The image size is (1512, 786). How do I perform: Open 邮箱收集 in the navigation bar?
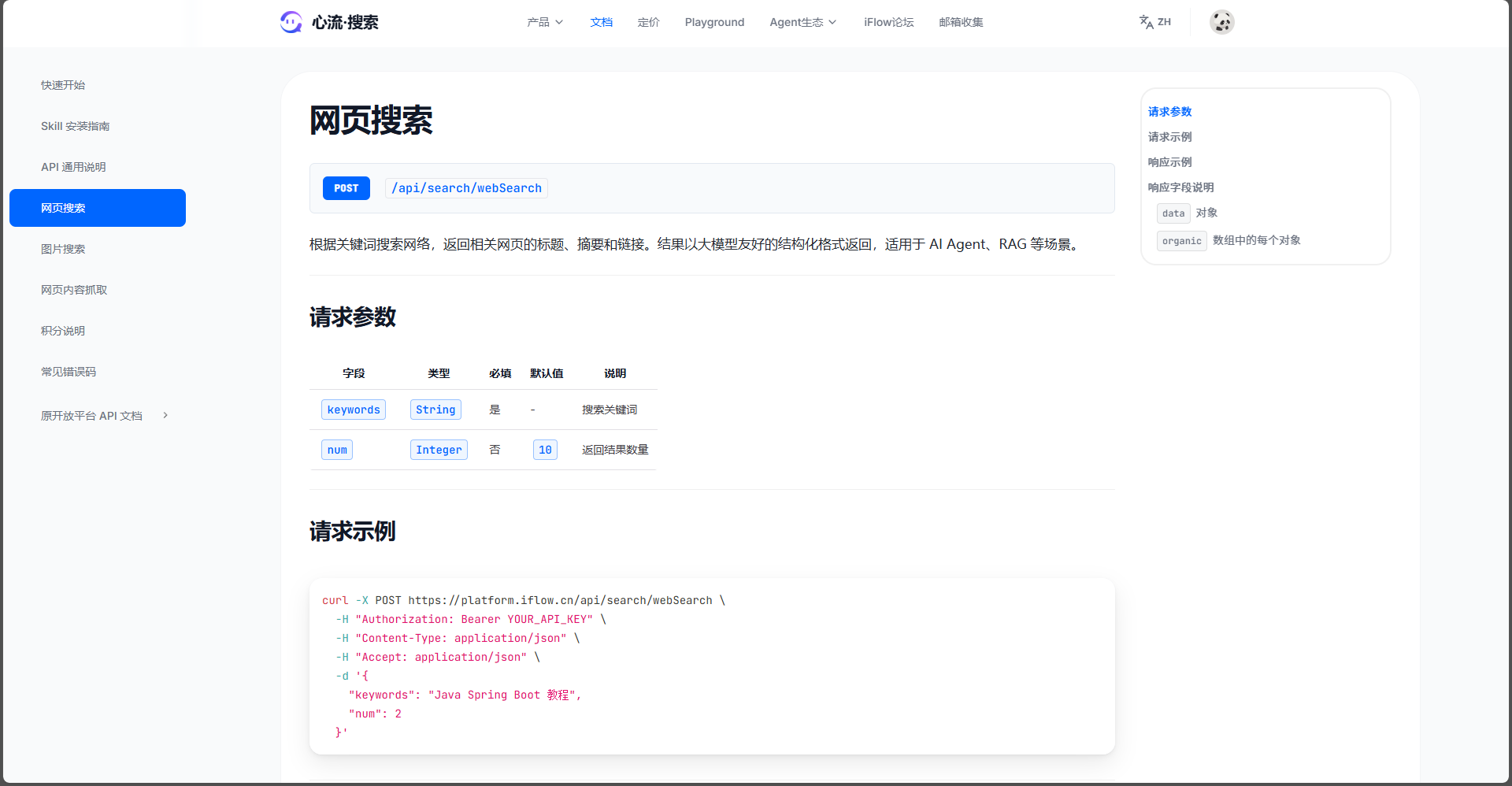pos(961,22)
